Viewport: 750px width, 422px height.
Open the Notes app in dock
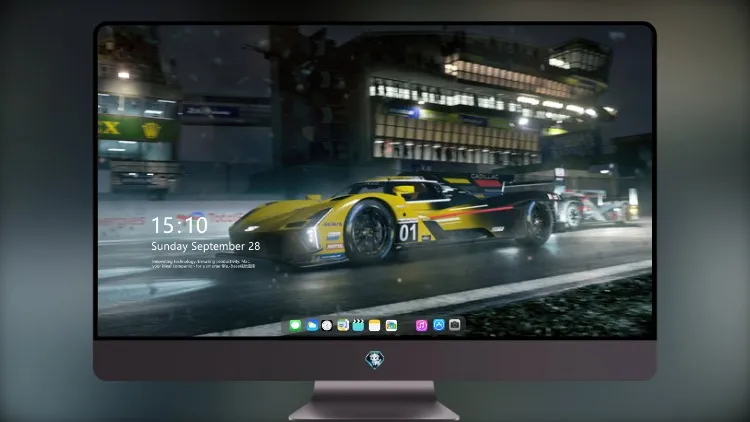(375, 325)
